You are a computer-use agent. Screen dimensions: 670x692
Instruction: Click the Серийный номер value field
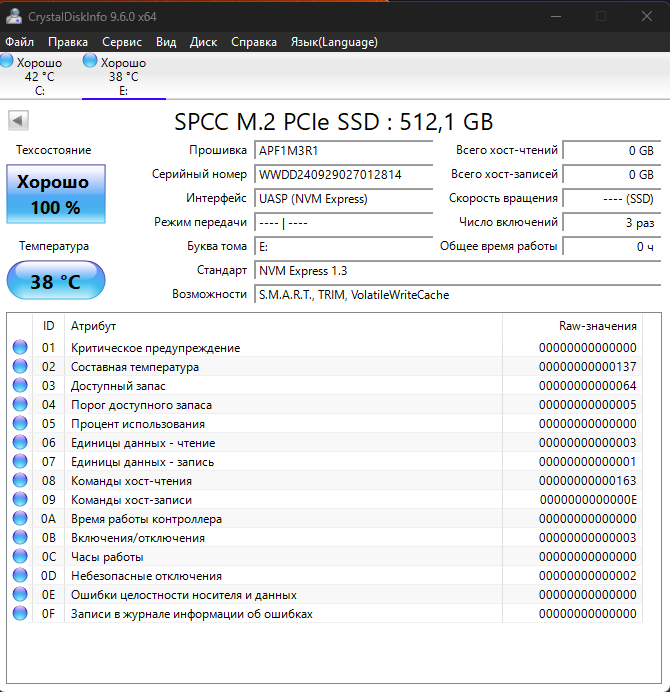point(344,175)
